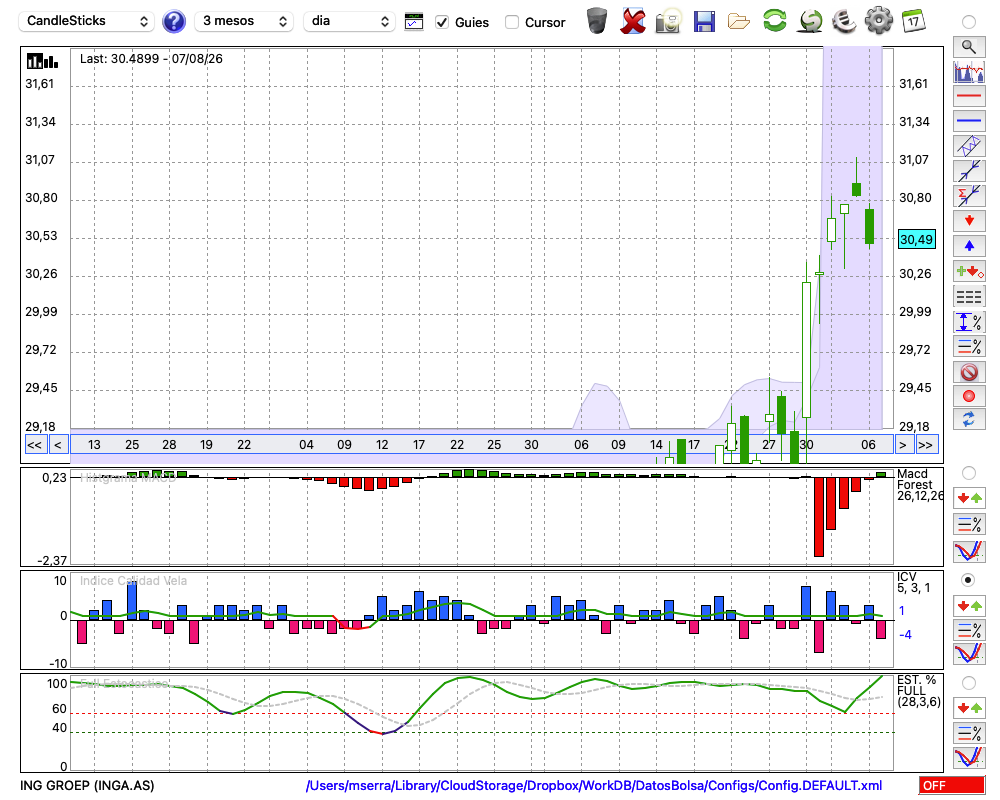Enable the Cursor checkbox

(x=511, y=22)
